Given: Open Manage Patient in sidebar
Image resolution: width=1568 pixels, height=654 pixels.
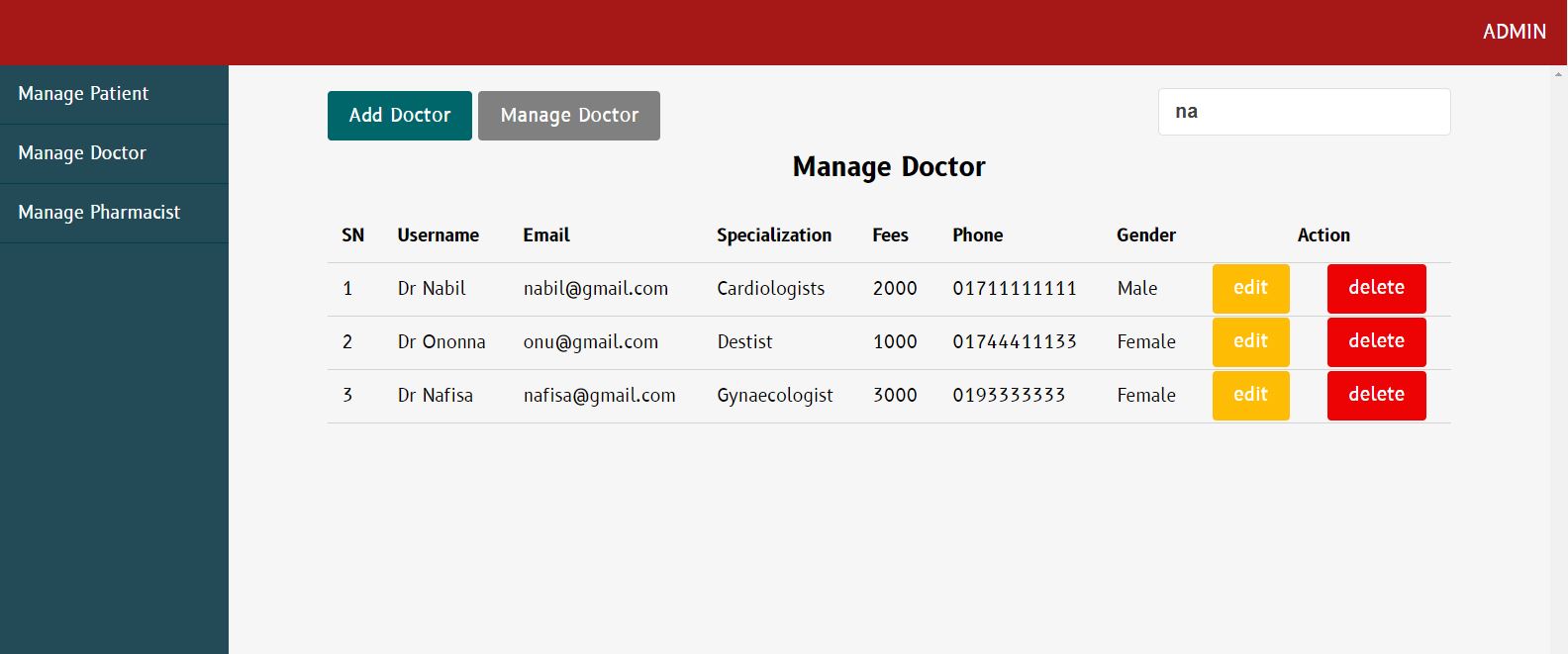Looking at the screenshot, I should [x=114, y=94].
